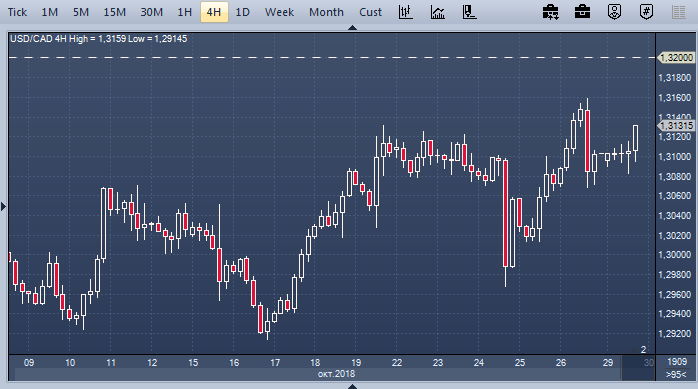The image size is (698, 389).
Task: Click the briefcase with arrows icon
Action: pyautogui.click(x=551, y=12)
